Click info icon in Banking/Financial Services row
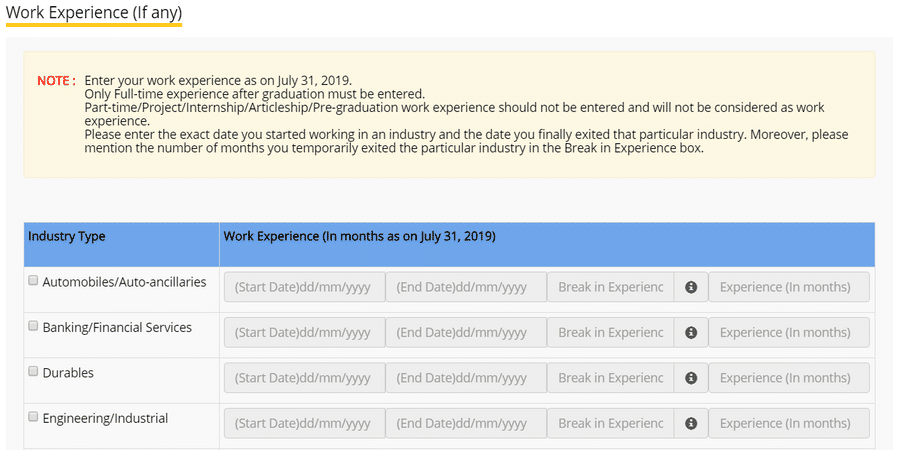Image resolution: width=900 pixels, height=450 pixels. click(691, 332)
